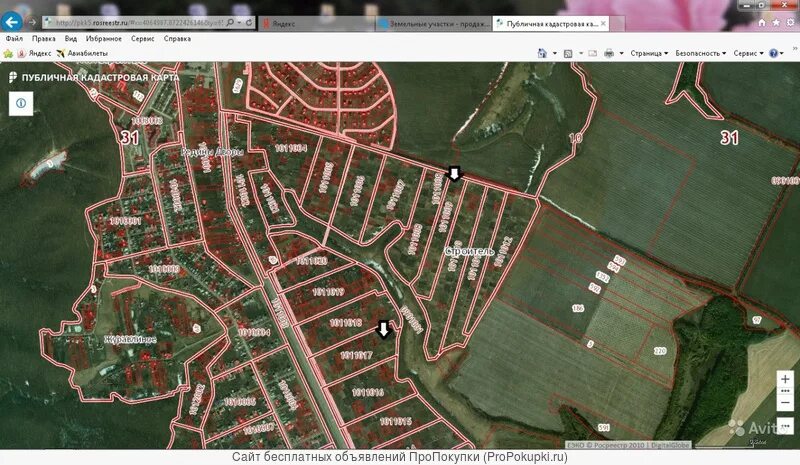Image resolution: width=800 pixels, height=465 pixels.
Task: Open the address bar autocomplete dropdown arrow
Action: click(239, 23)
